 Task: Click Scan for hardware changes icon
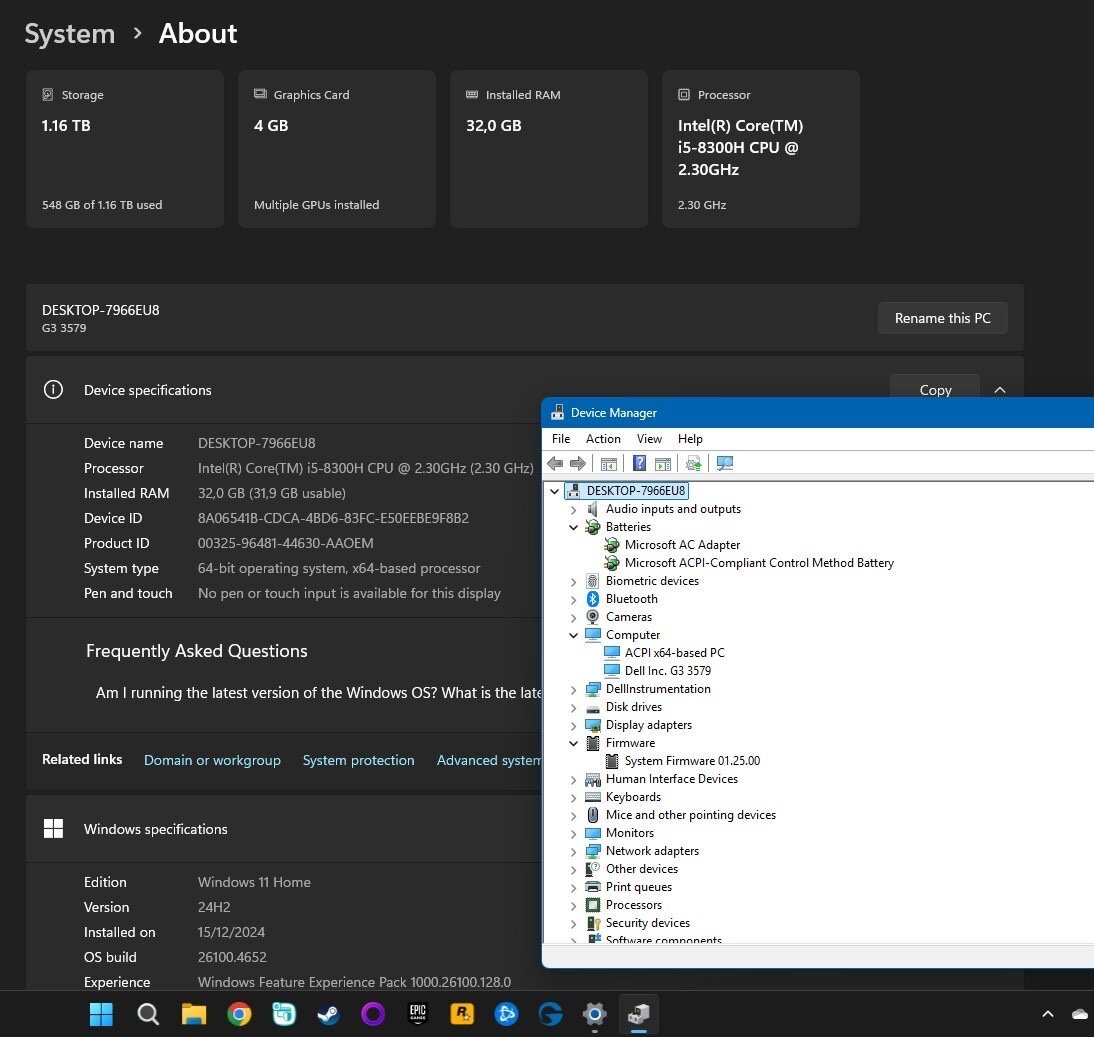tap(725, 463)
